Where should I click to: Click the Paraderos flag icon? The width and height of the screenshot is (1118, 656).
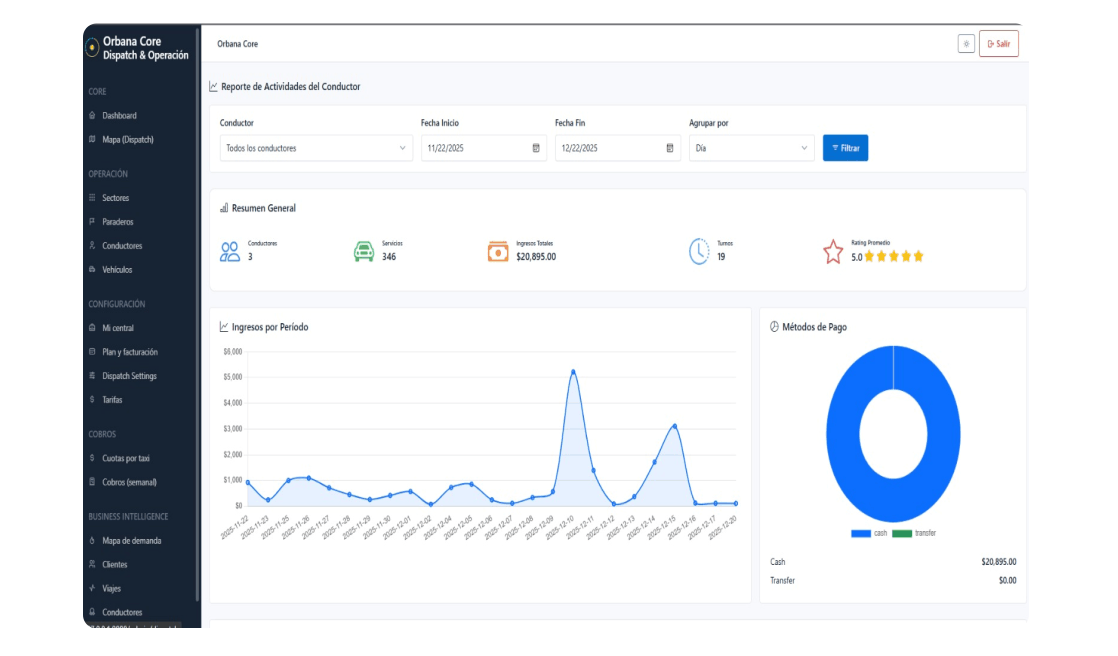click(93, 222)
